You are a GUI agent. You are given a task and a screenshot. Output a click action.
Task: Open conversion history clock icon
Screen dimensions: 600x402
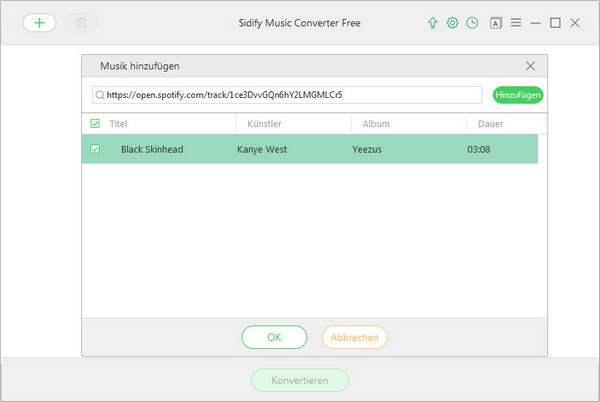(x=472, y=23)
